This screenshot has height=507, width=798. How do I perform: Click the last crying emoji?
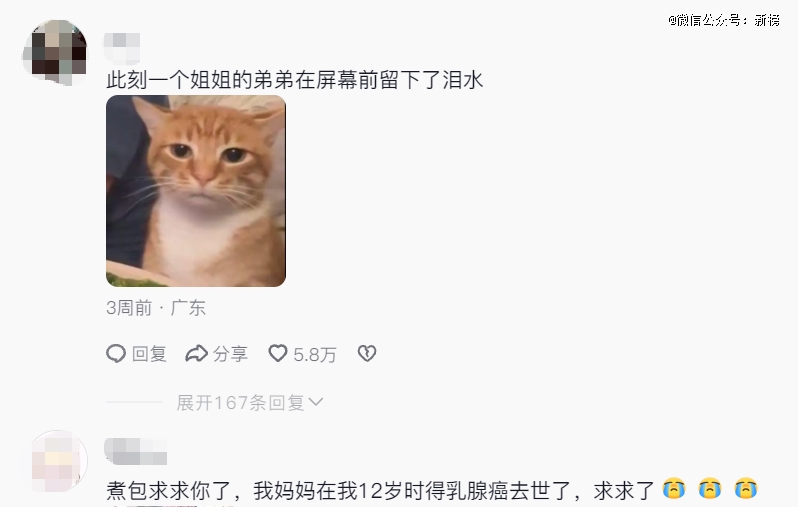tap(746, 489)
